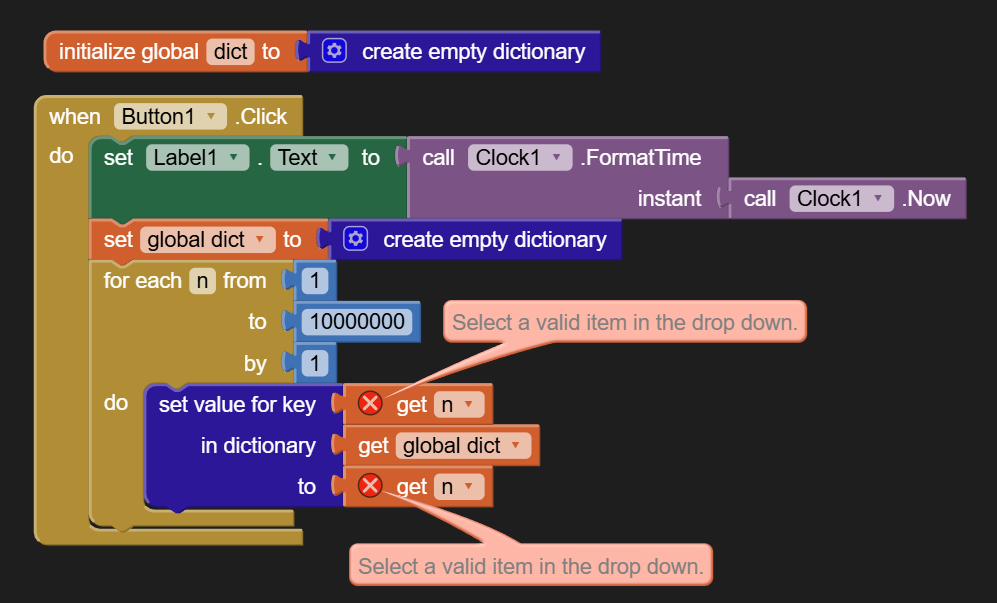Click the upper Select a valid item warning bubble
Viewport: 997px width, 603px height.
(624, 322)
